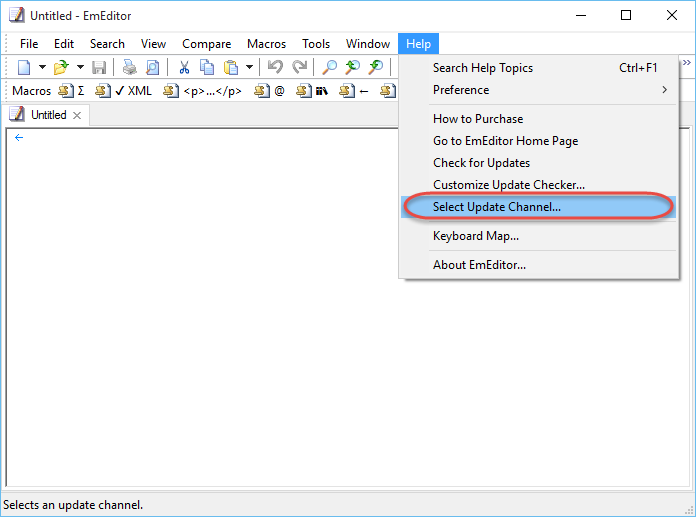
Task: Open the View menu
Action: pyautogui.click(x=154, y=44)
